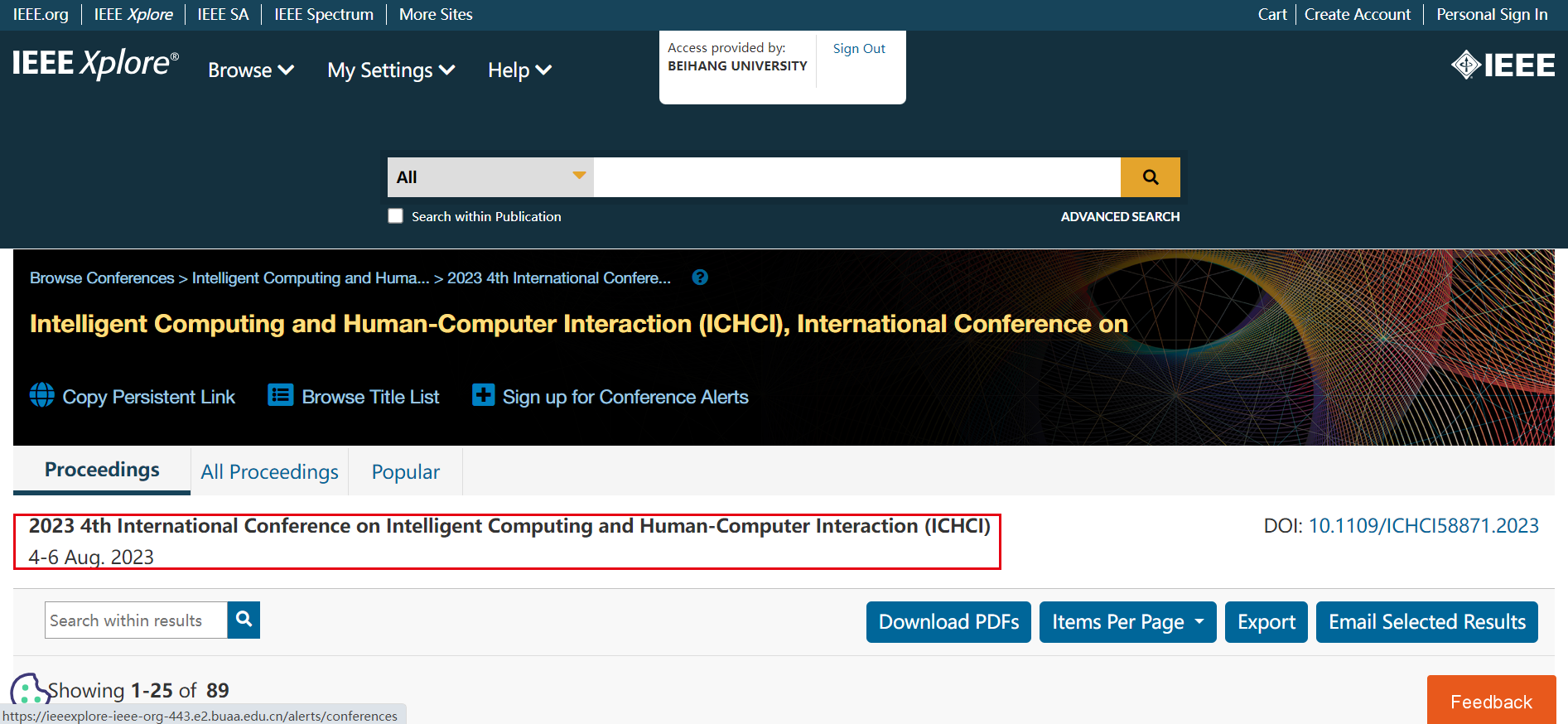Open IEEE Spectrum top link
Screen dimensions: 1568x724
click(x=324, y=14)
